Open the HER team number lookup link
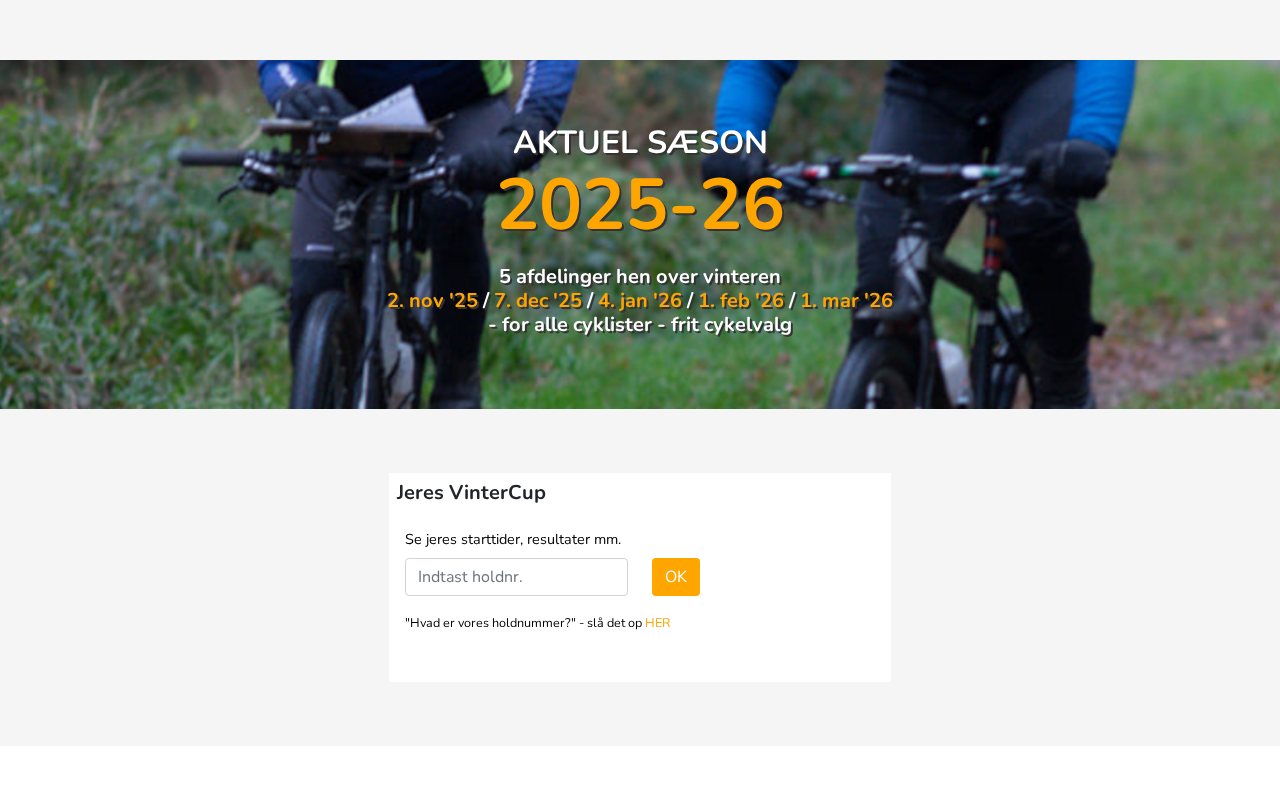Screen dimensions: 1280x800 [657, 623]
